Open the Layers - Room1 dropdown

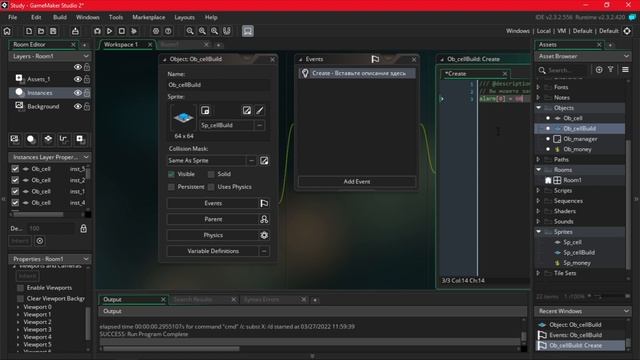coord(86,56)
